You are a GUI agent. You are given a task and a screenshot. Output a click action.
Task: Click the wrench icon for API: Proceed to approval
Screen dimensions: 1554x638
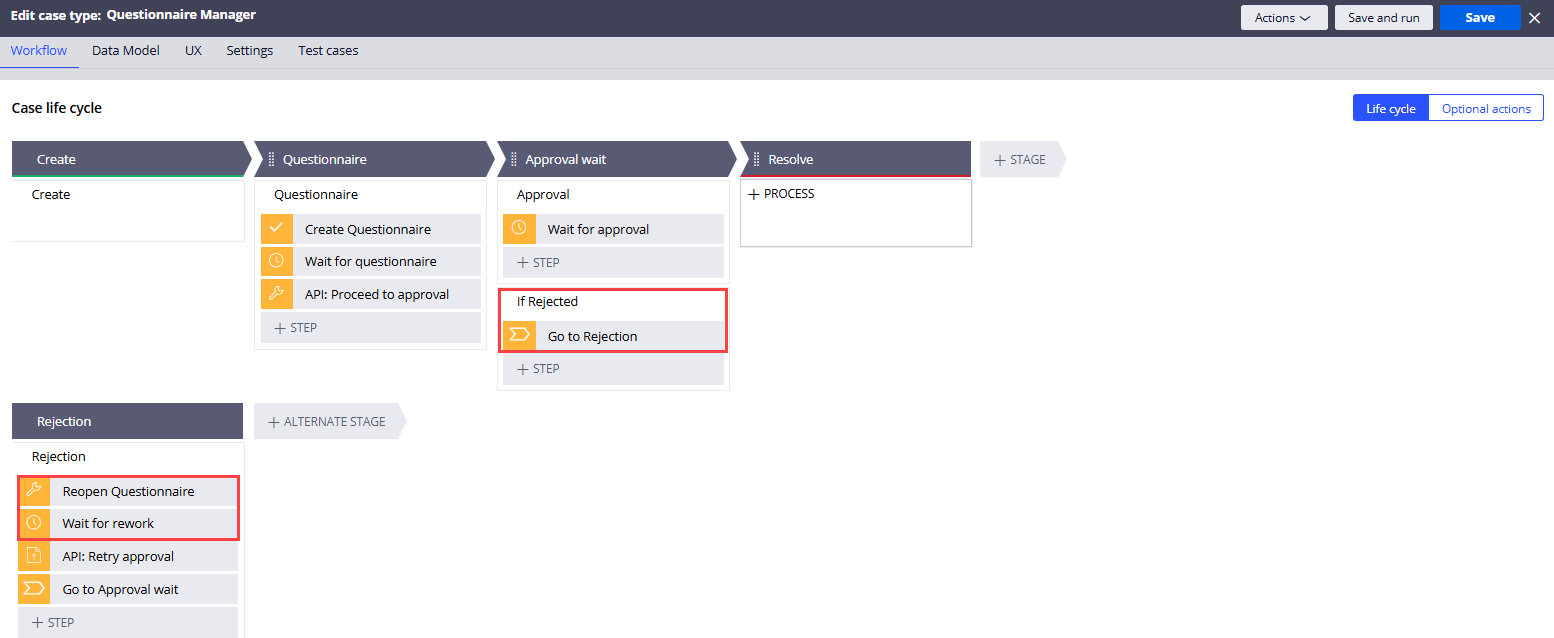tap(277, 294)
